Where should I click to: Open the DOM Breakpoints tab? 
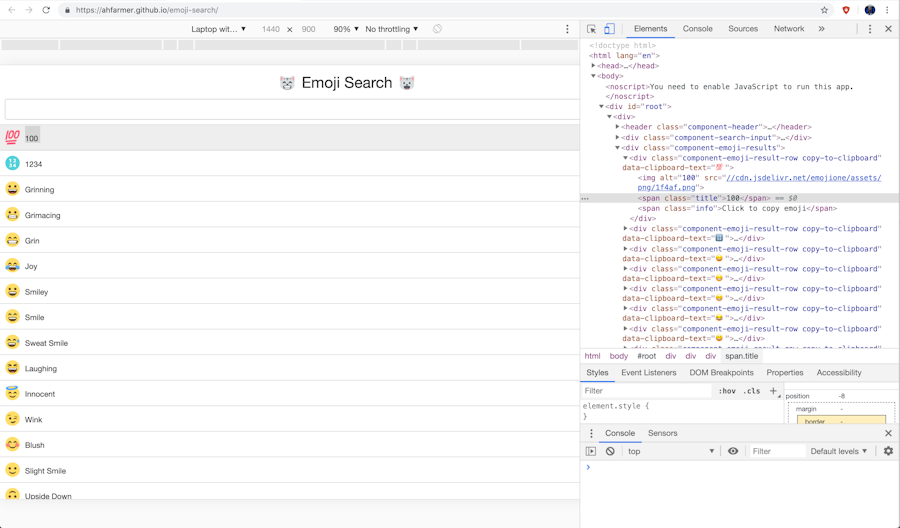click(721, 372)
